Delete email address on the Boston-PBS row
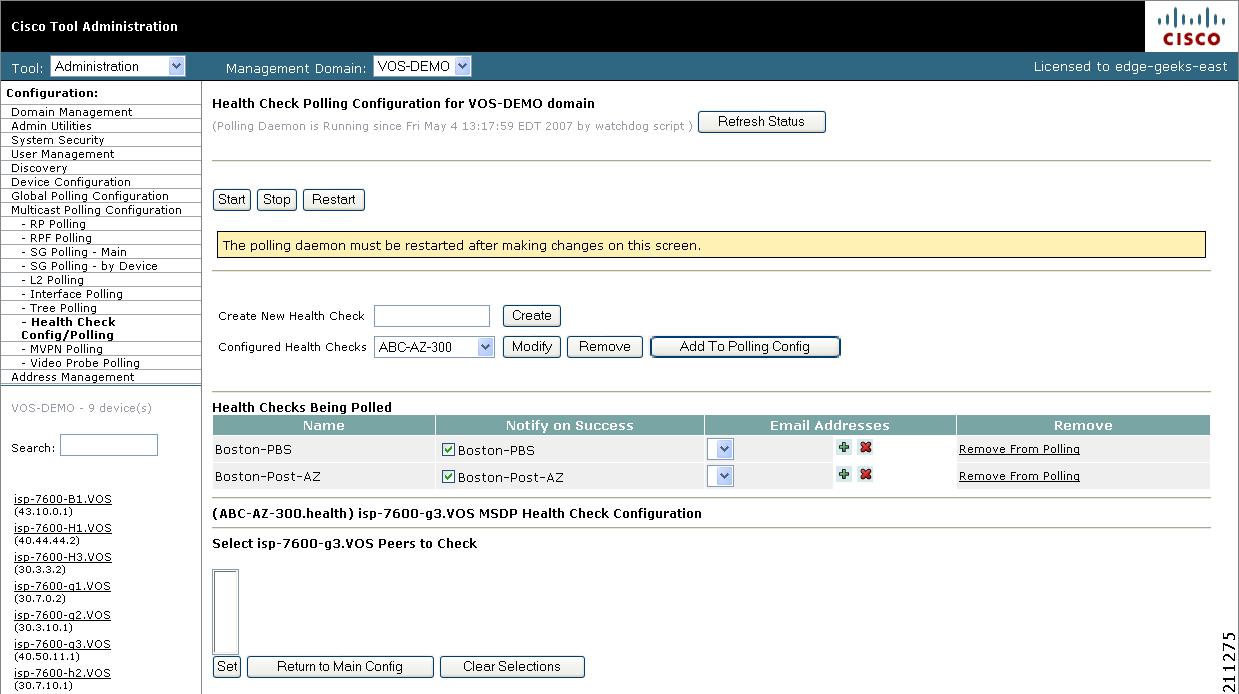The width and height of the screenshot is (1239, 694). 863,448
